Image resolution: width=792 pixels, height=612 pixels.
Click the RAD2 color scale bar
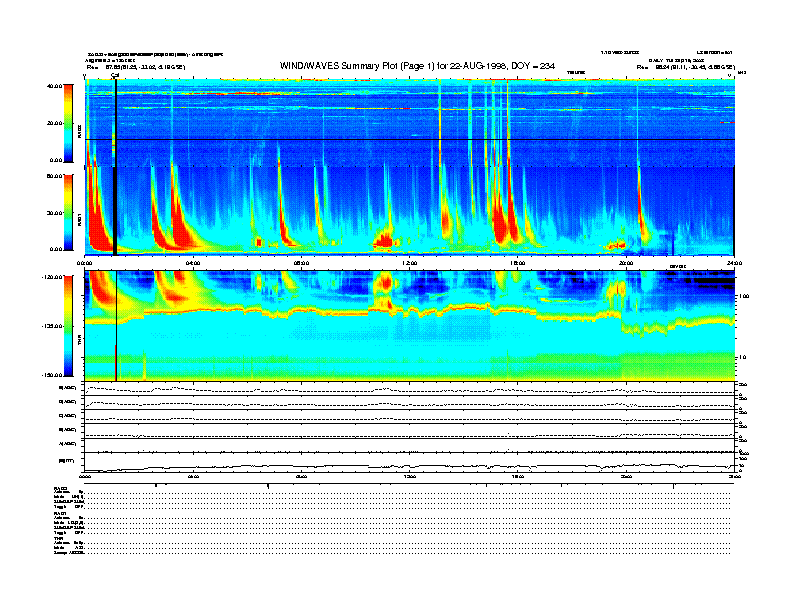[68, 123]
